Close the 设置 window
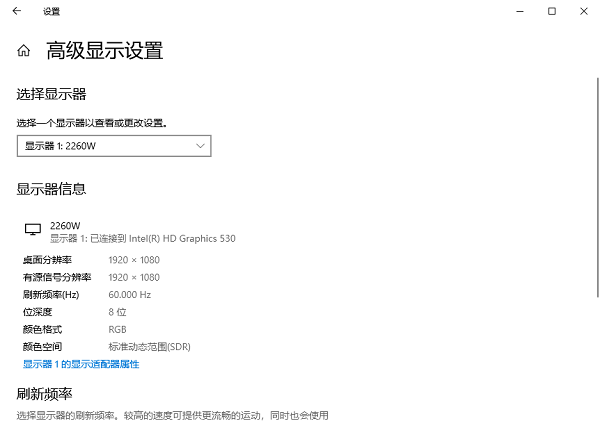Image resolution: width=600 pixels, height=421 pixels. coord(584,11)
